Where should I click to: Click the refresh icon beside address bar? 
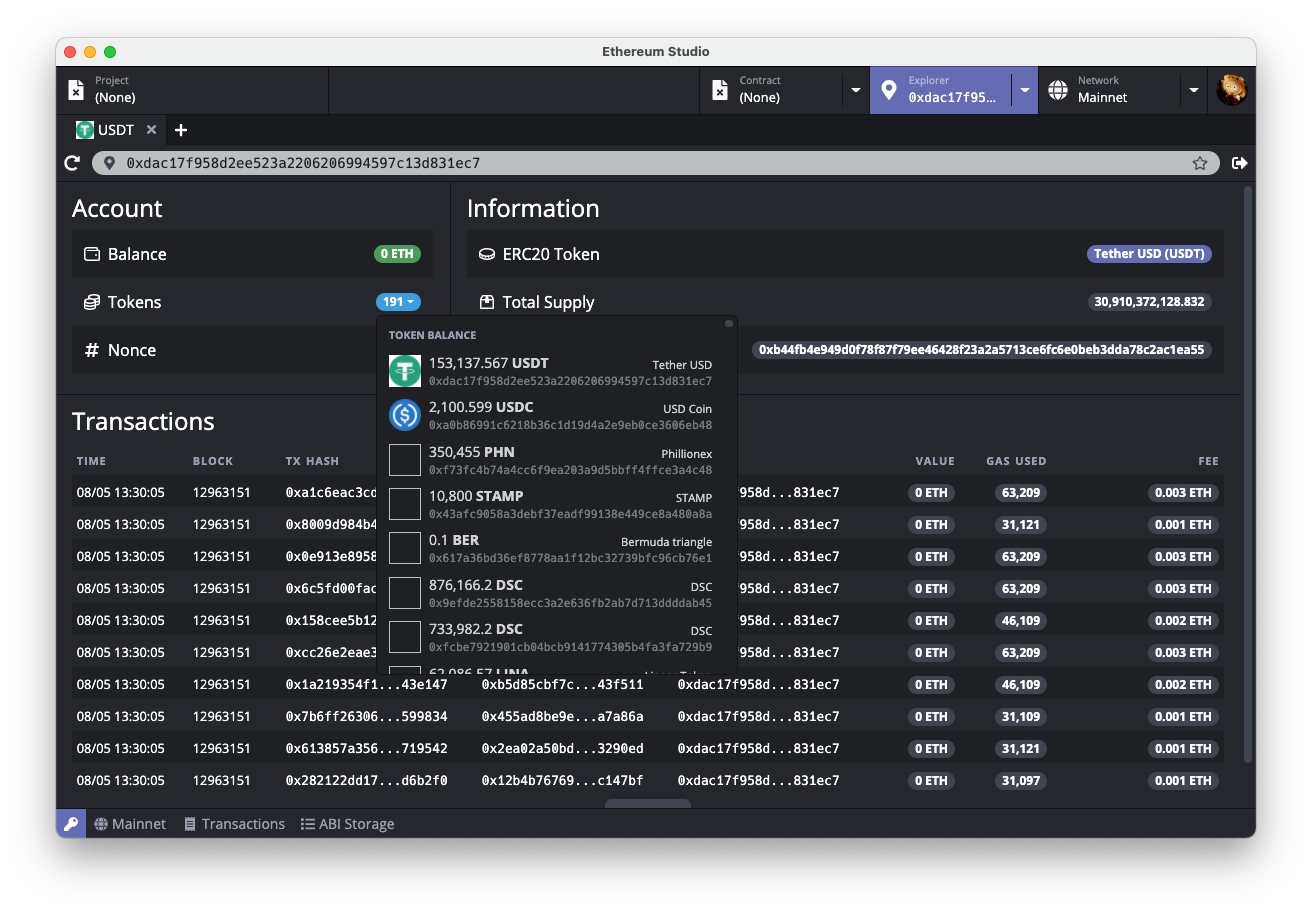point(72,163)
